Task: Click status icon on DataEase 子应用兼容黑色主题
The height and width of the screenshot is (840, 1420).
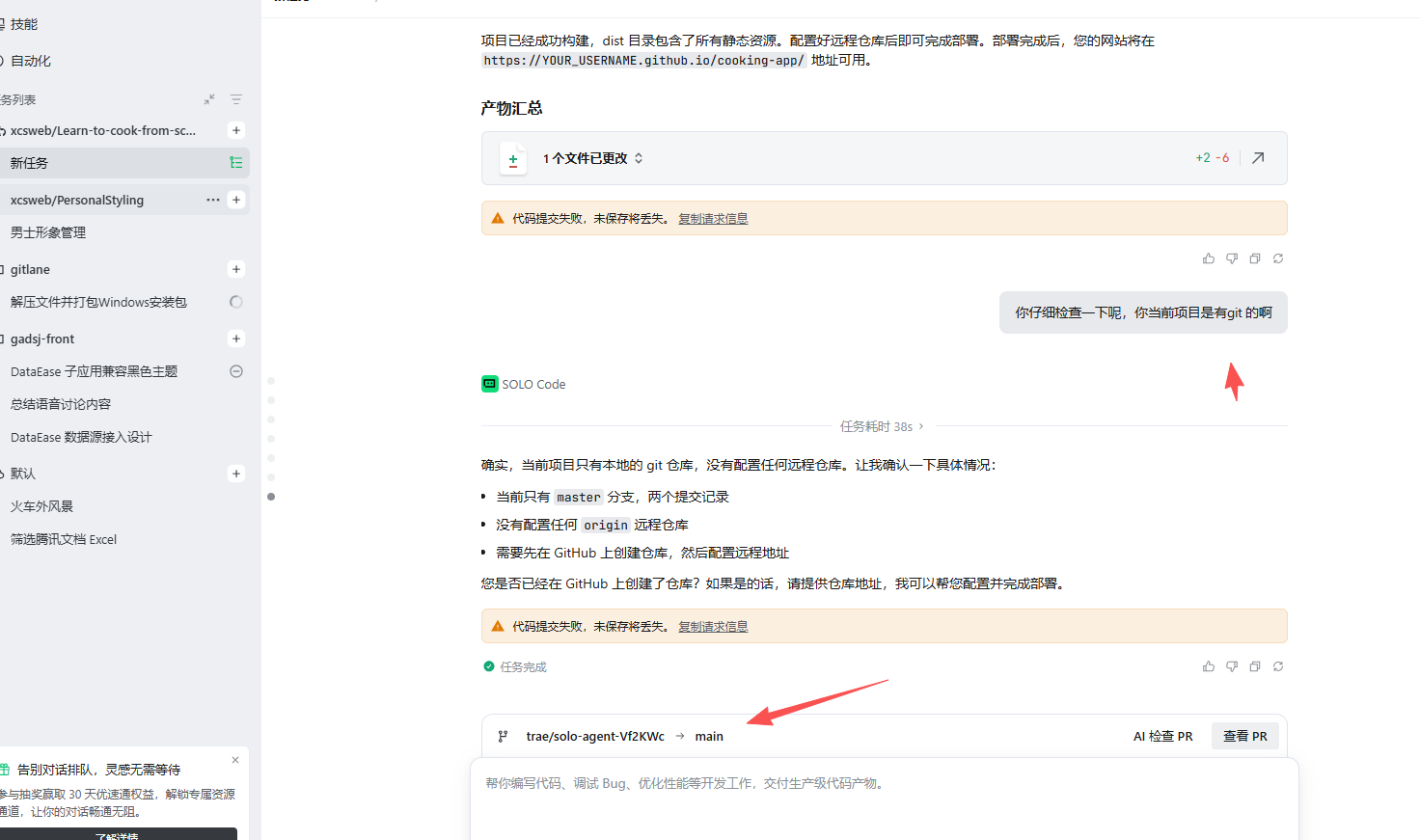Action: pos(236,371)
